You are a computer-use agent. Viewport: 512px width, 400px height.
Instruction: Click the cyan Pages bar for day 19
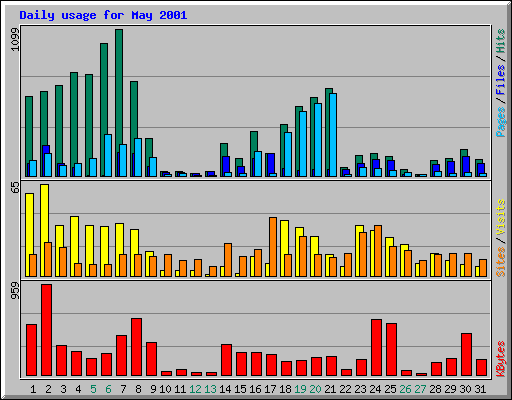[x=303, y=144]
